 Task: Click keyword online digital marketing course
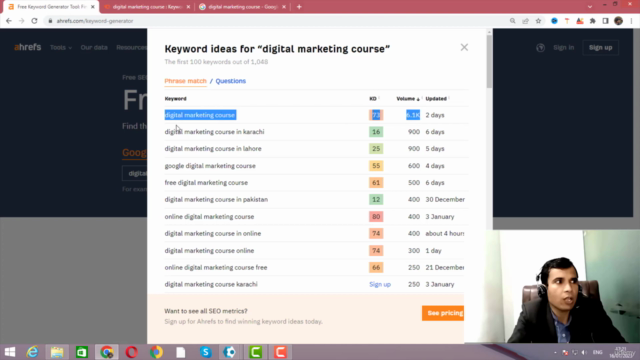click(x=209, y=216)
